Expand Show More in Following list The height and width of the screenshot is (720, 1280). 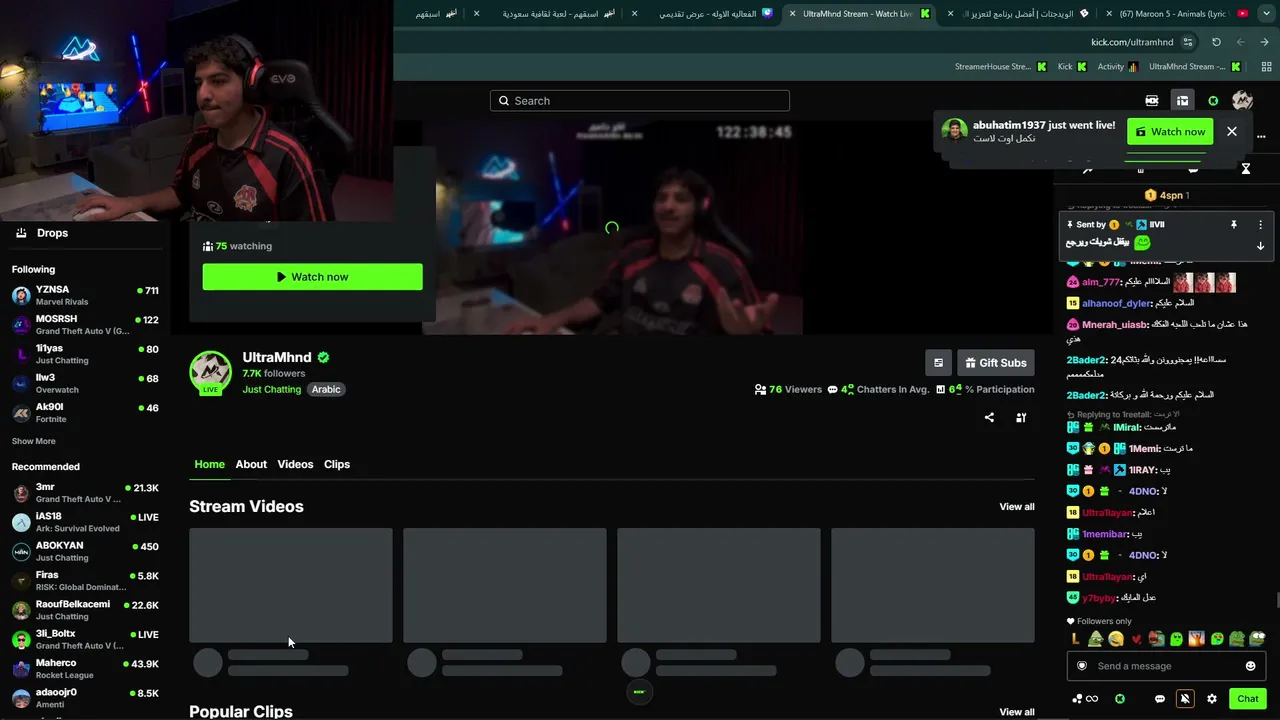34,441
